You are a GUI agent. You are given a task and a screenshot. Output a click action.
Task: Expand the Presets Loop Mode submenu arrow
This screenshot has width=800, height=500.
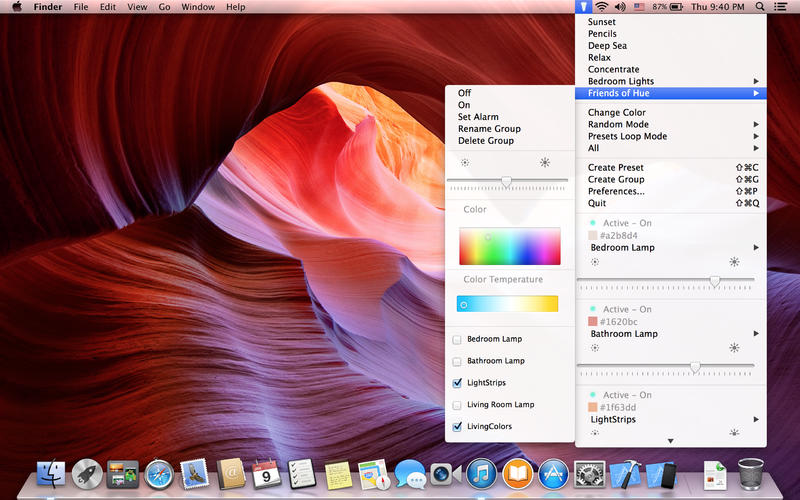[x=756, y=136]
